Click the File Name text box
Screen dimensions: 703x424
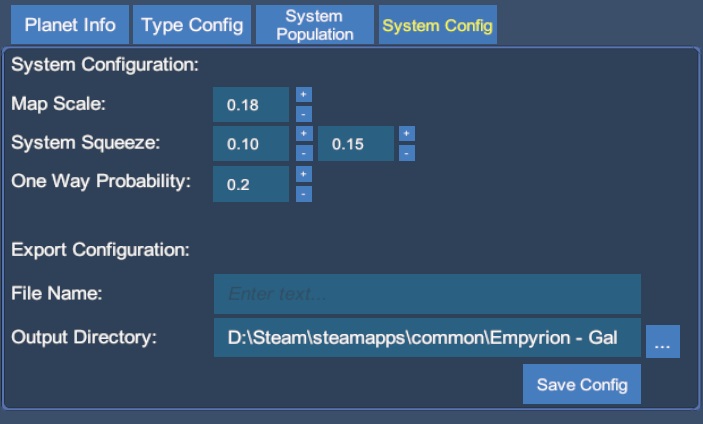(x=427, y=294)
